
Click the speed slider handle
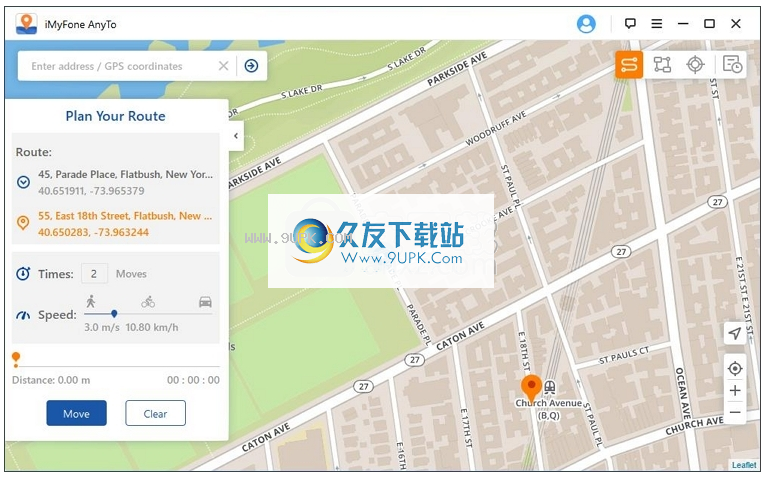click(114, 314)
